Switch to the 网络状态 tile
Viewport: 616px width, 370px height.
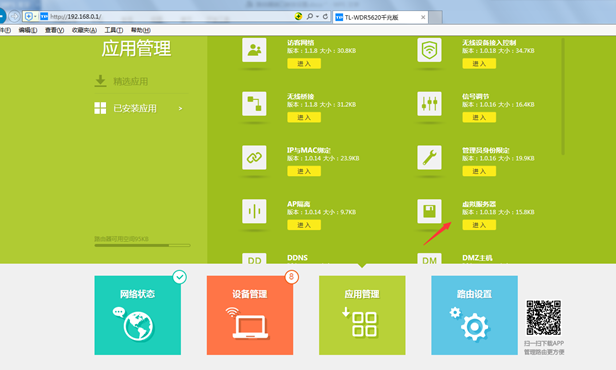tap(138, 315)
